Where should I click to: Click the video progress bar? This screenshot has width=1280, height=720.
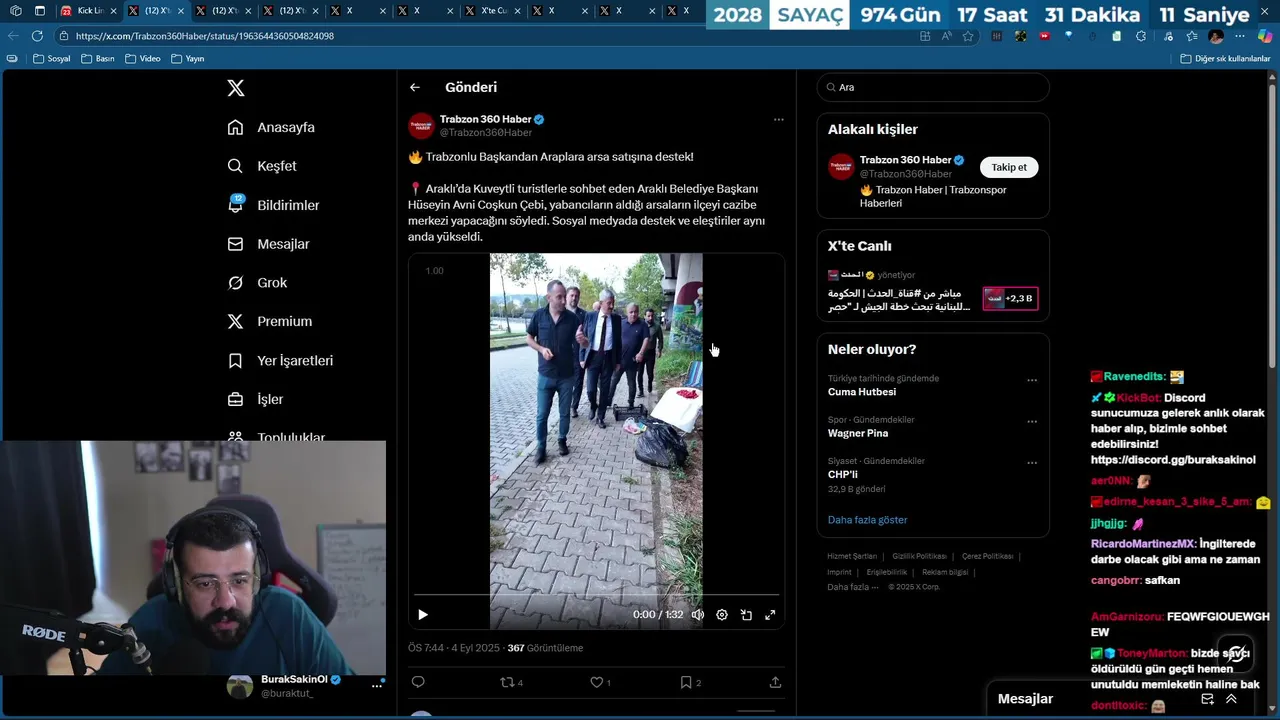point(596,595)
